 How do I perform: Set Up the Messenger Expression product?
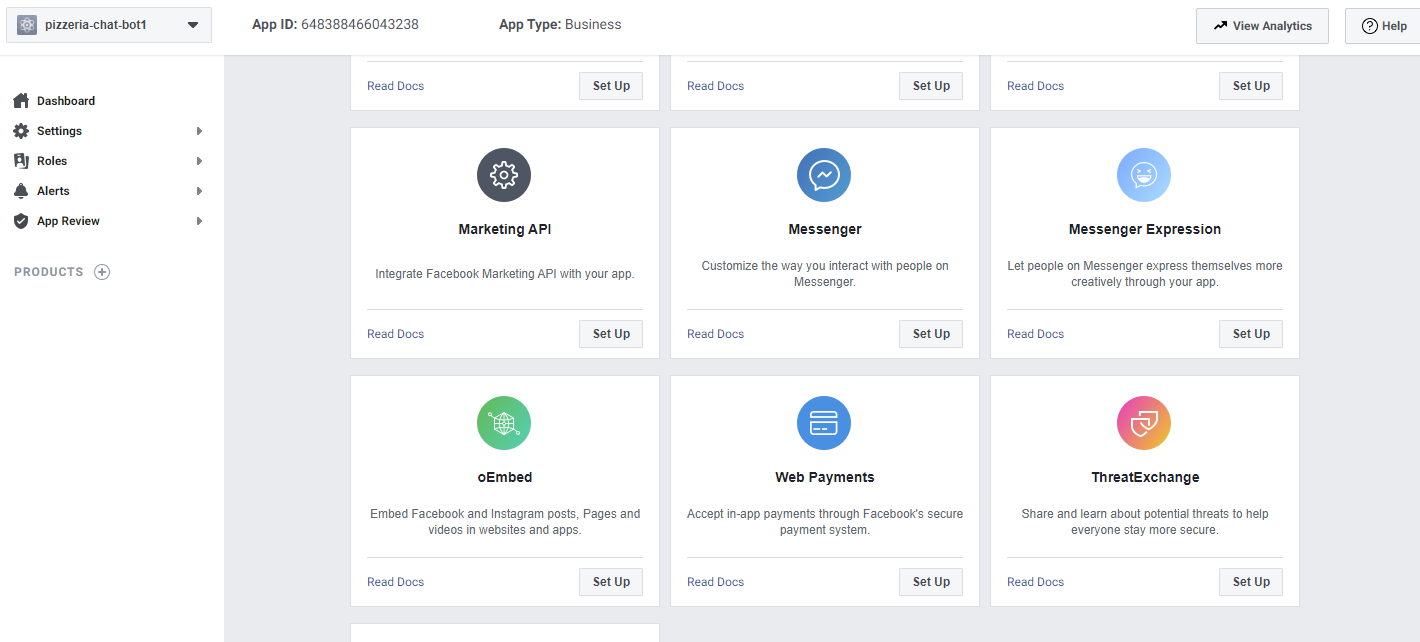coord(1251,334)
